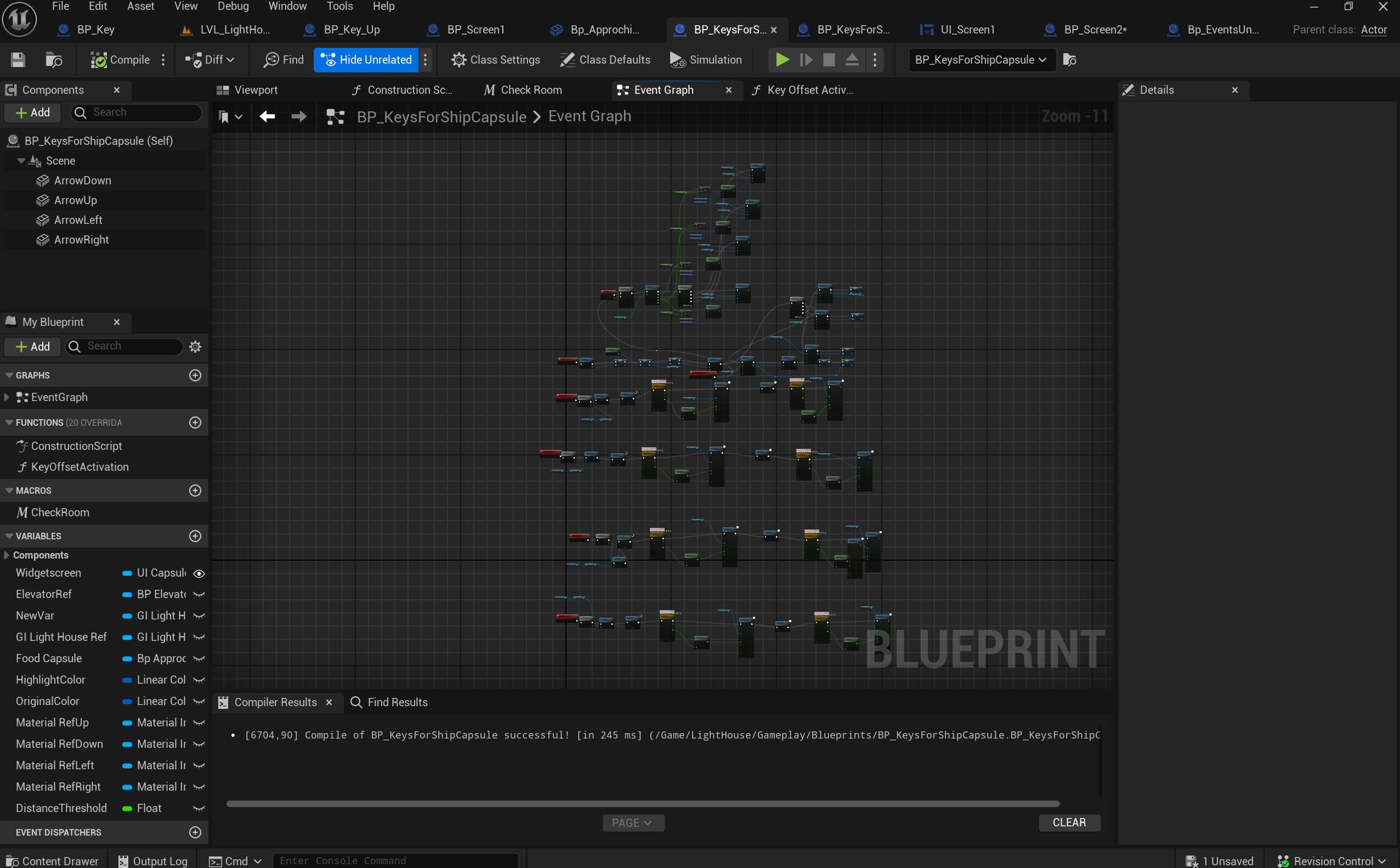Toggle visibility of Food Capsule variable
This screenshot has height=868, width=1400.
(199, 658)
